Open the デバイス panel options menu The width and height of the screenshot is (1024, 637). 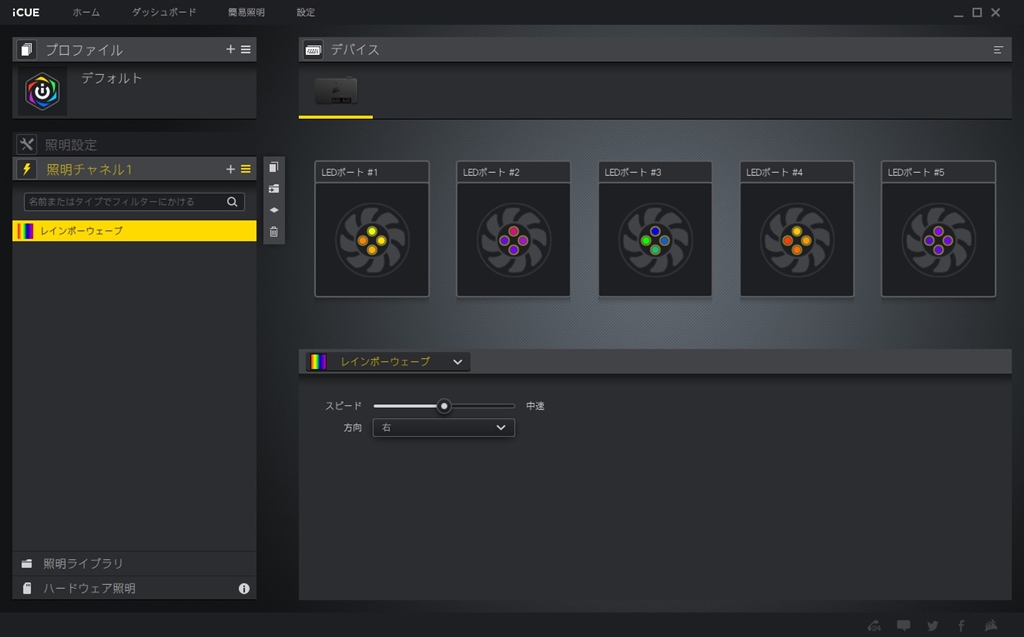998,50
